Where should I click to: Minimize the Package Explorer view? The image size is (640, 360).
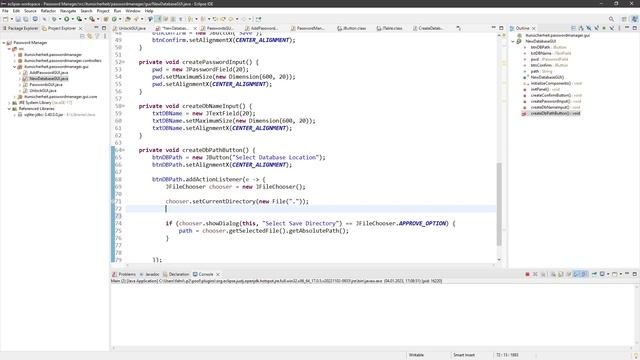[96, 28]
